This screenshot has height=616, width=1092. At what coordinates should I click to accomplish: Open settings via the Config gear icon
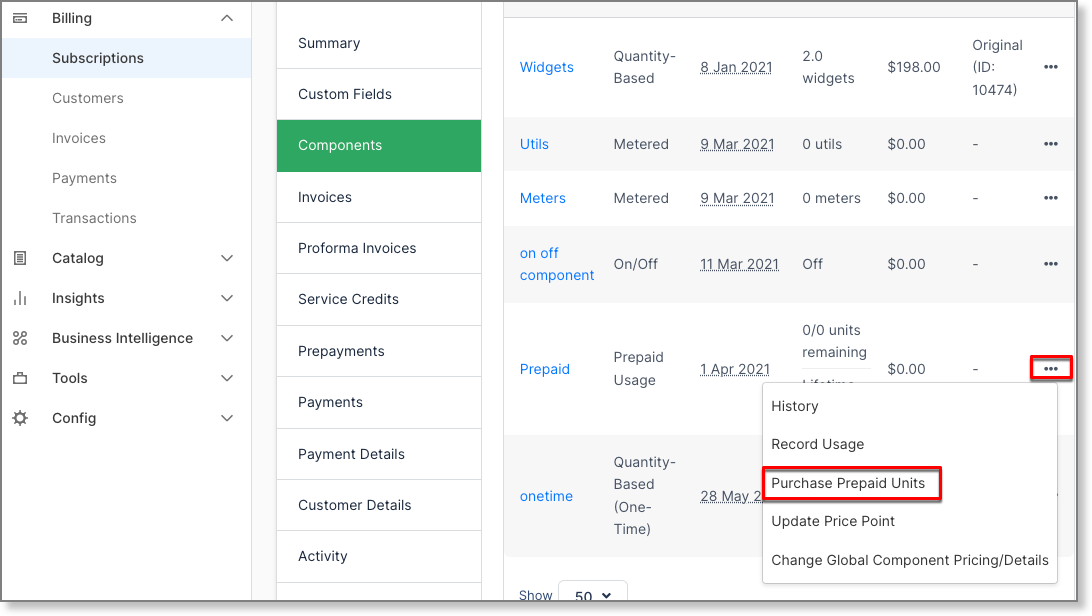point(20,418)
